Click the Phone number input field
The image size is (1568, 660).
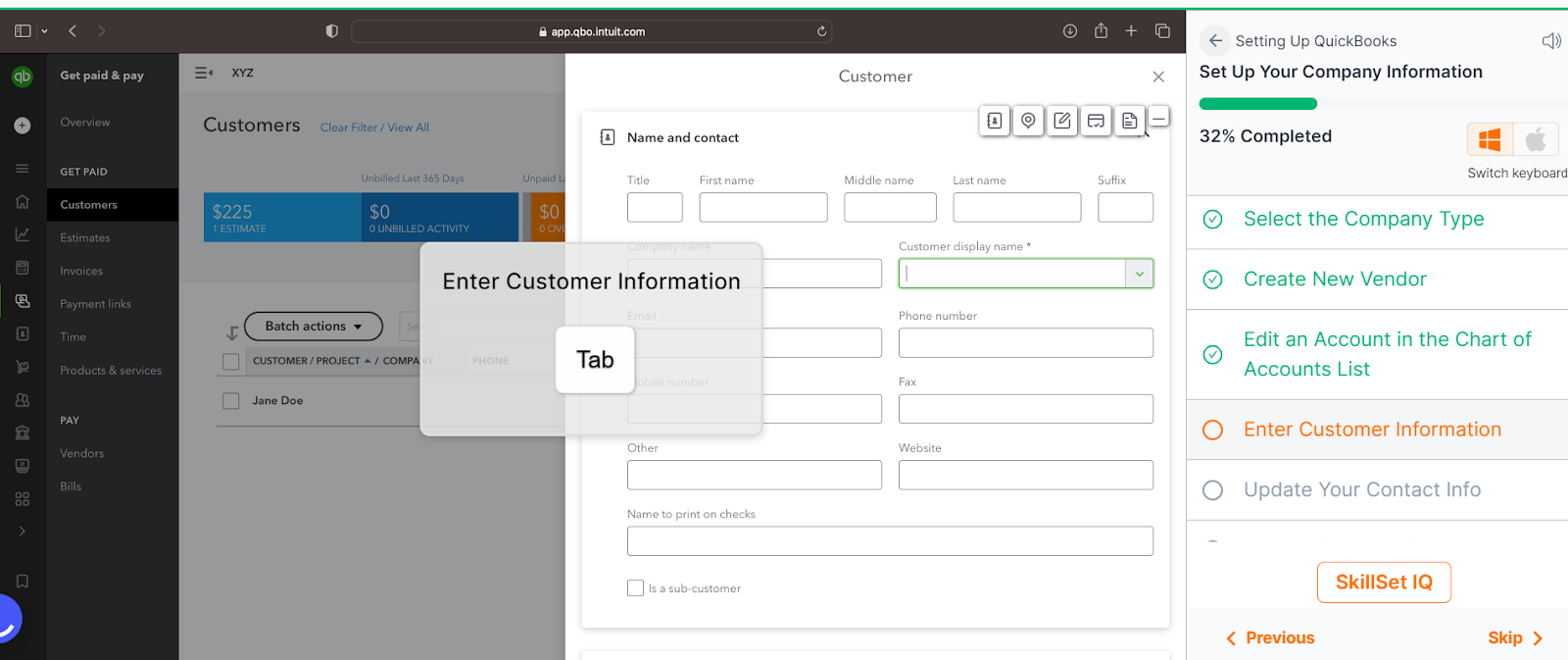pos(1026,343)
